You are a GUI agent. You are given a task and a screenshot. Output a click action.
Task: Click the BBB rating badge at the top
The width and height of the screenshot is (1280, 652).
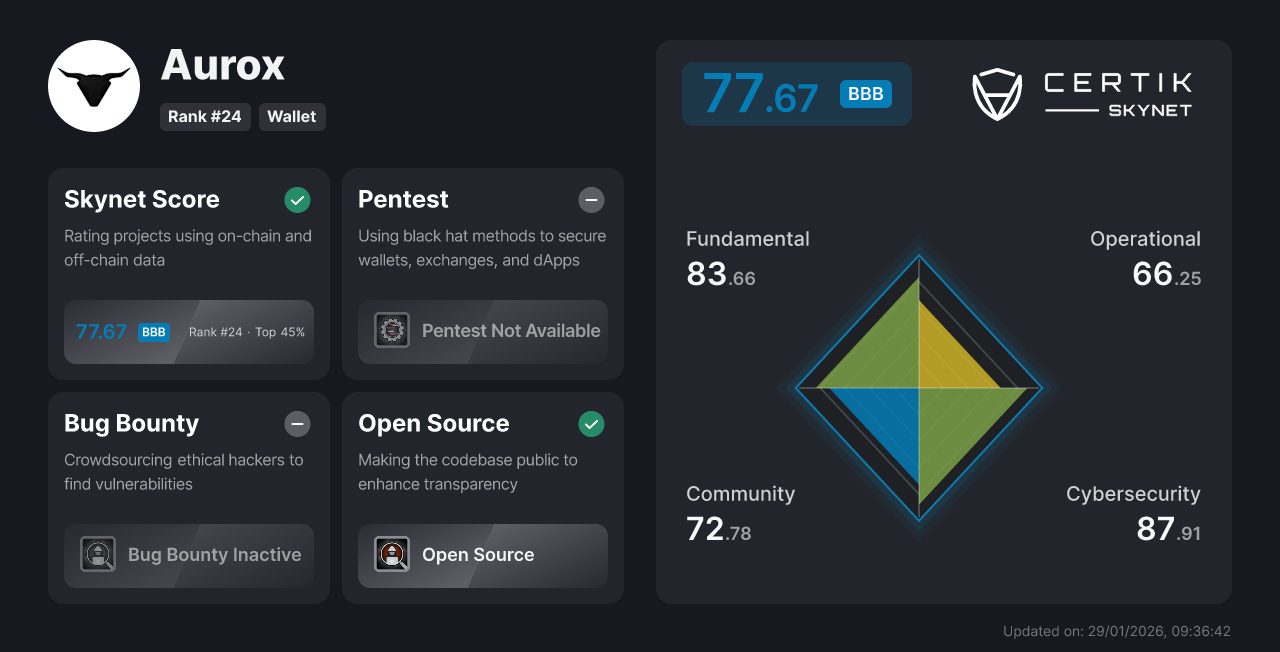(864, 93)
